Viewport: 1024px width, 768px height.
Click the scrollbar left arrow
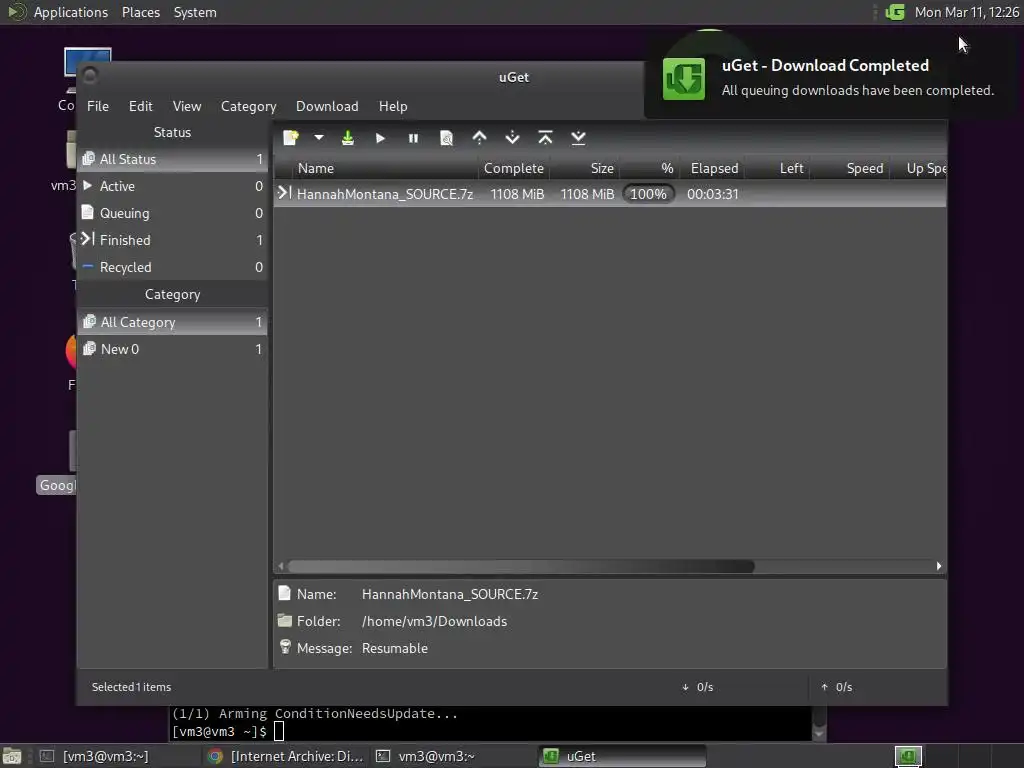tap(281, 566)
